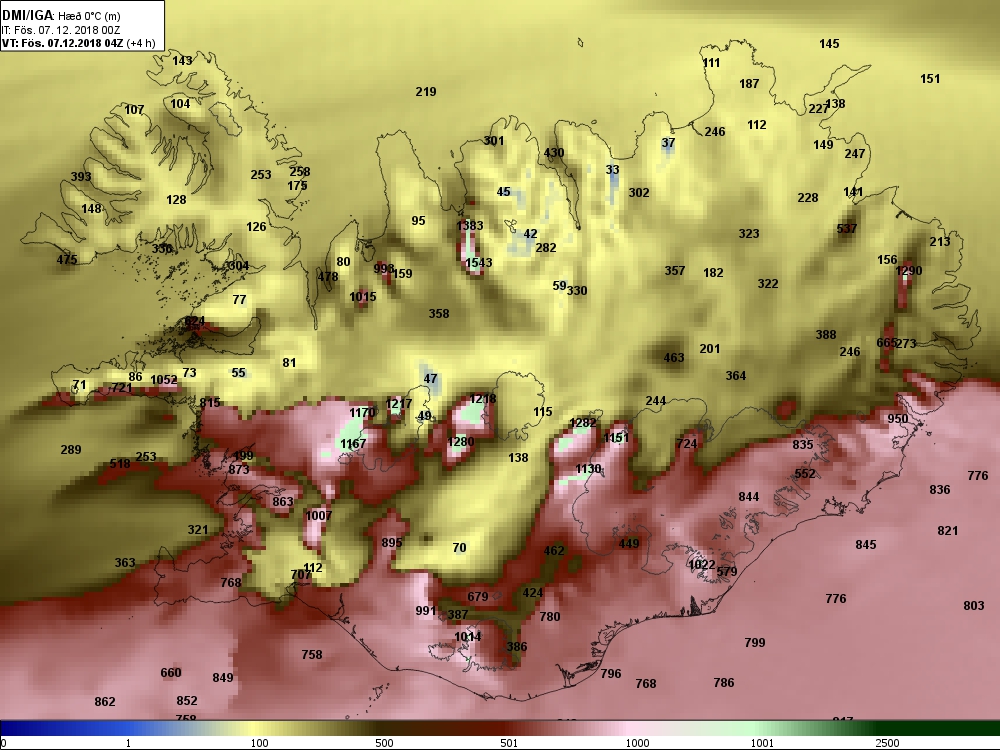Viewport: 1000px width, 750px height.
Task: Select the 301 value in the north
Action: click(x=494, y=141)
